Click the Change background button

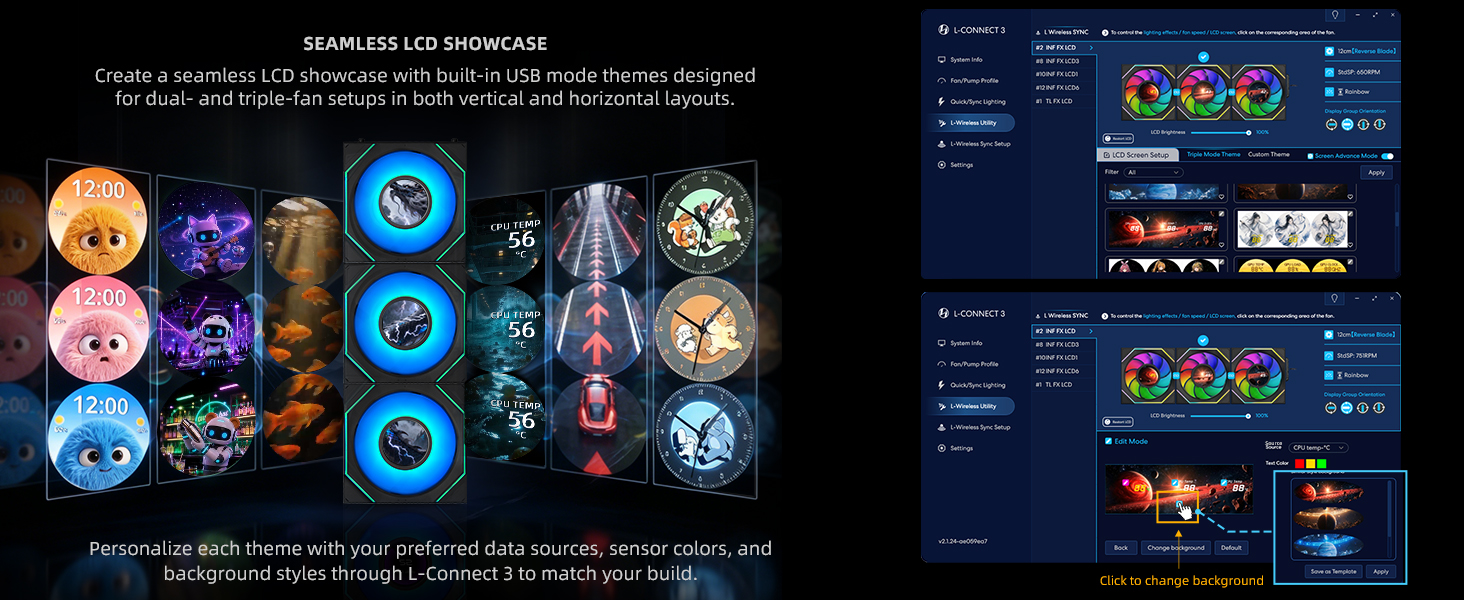[x=1175, y=548]
